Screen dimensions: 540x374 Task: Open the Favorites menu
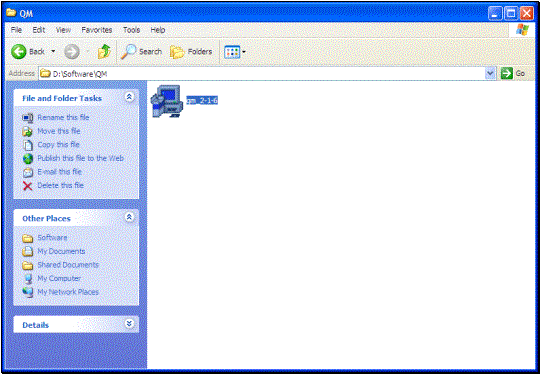click(96, 30)
